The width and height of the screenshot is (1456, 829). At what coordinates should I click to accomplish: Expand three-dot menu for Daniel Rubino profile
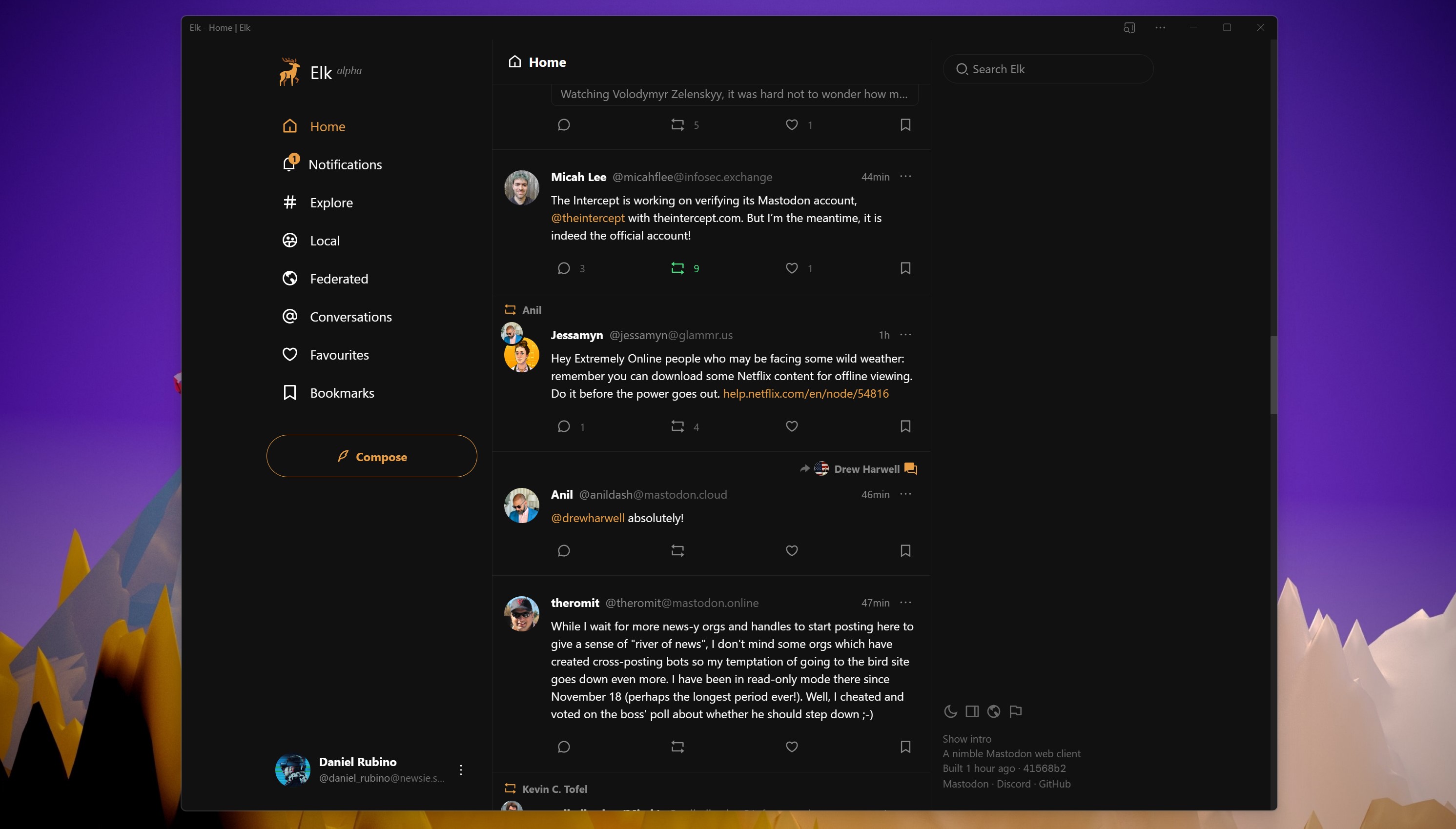coord(460,770)
